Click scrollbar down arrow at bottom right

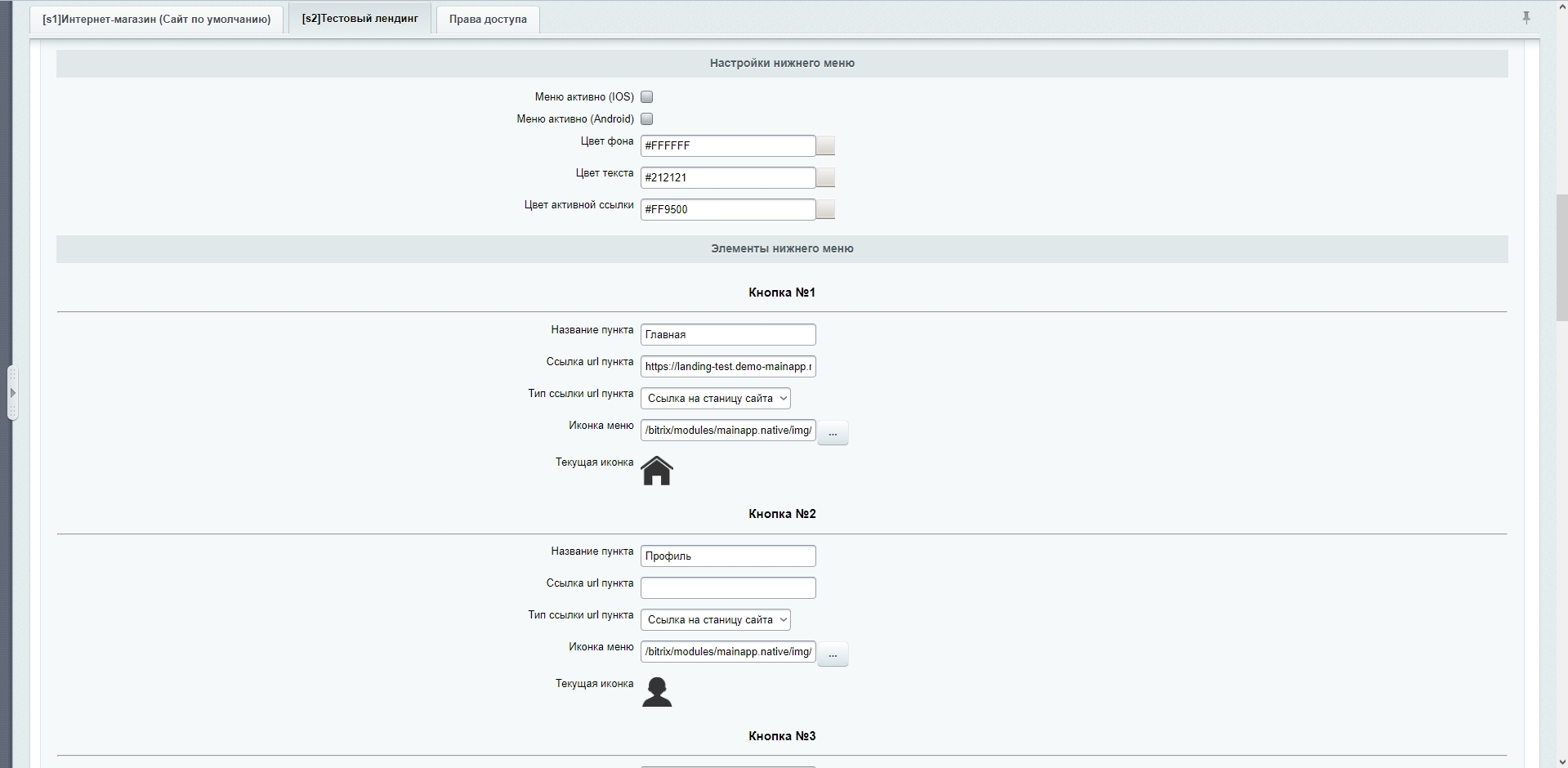pos(1561,760)
